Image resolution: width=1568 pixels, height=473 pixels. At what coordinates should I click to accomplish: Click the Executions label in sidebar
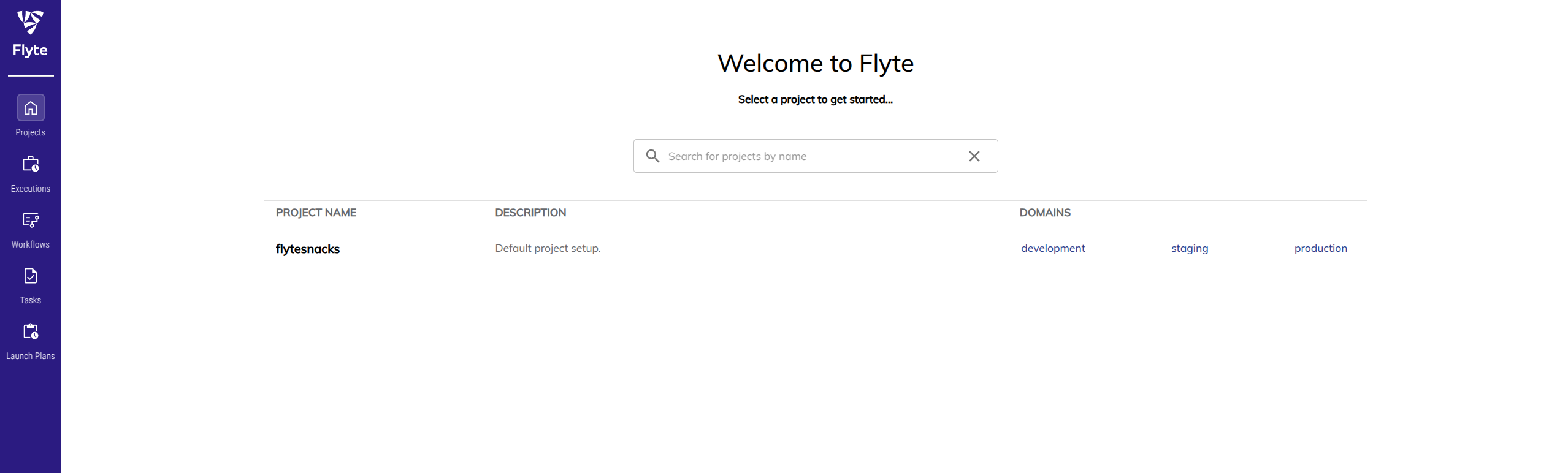coord(31,189)
